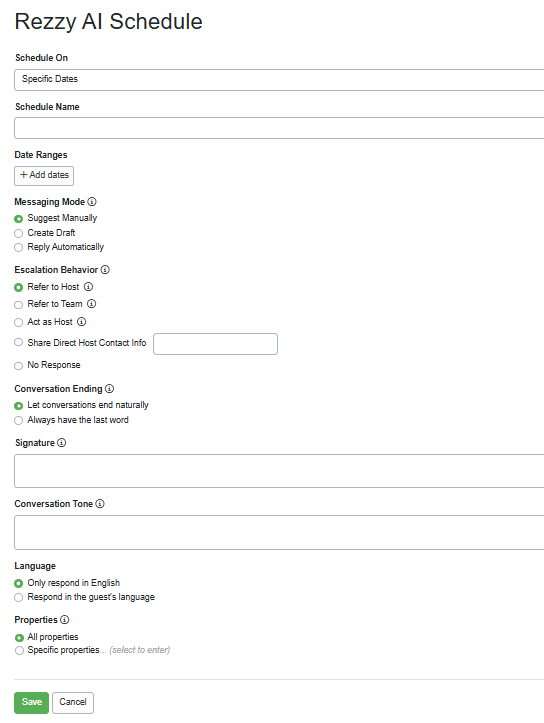The image size is (544, 723).
Task: Click the Add dates button
Action: [44, 176]
